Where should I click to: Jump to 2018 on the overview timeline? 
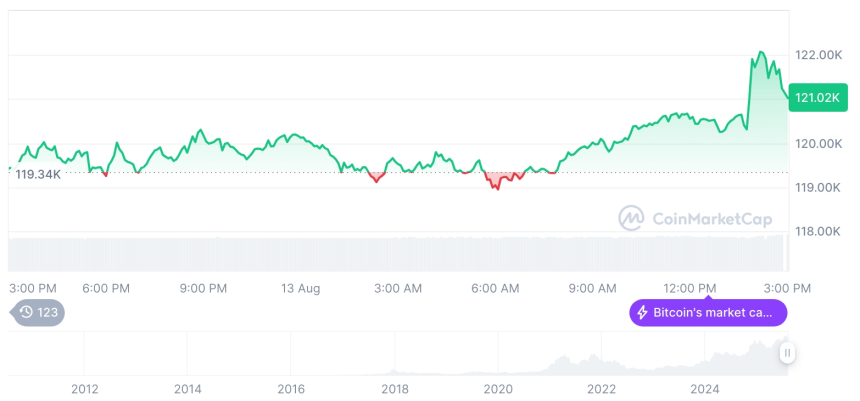[x=394, y=388]
